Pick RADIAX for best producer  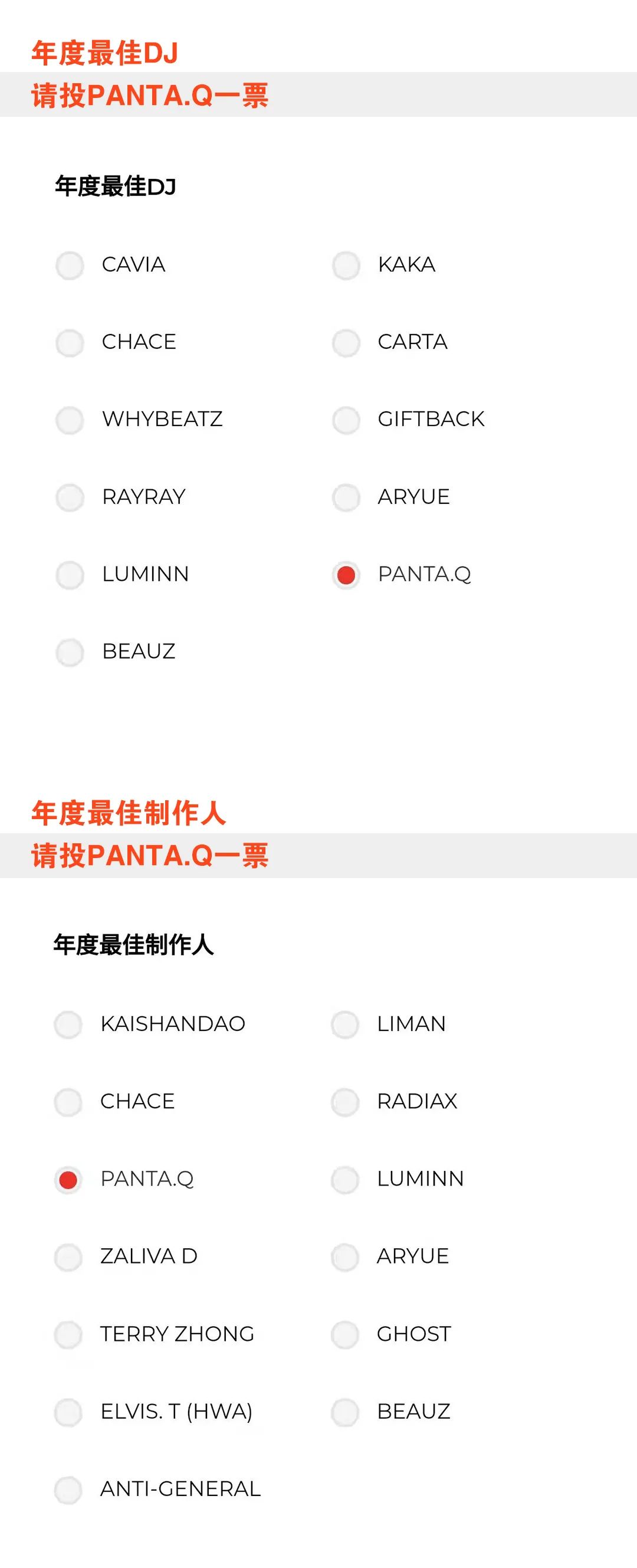click(344, 1102)
